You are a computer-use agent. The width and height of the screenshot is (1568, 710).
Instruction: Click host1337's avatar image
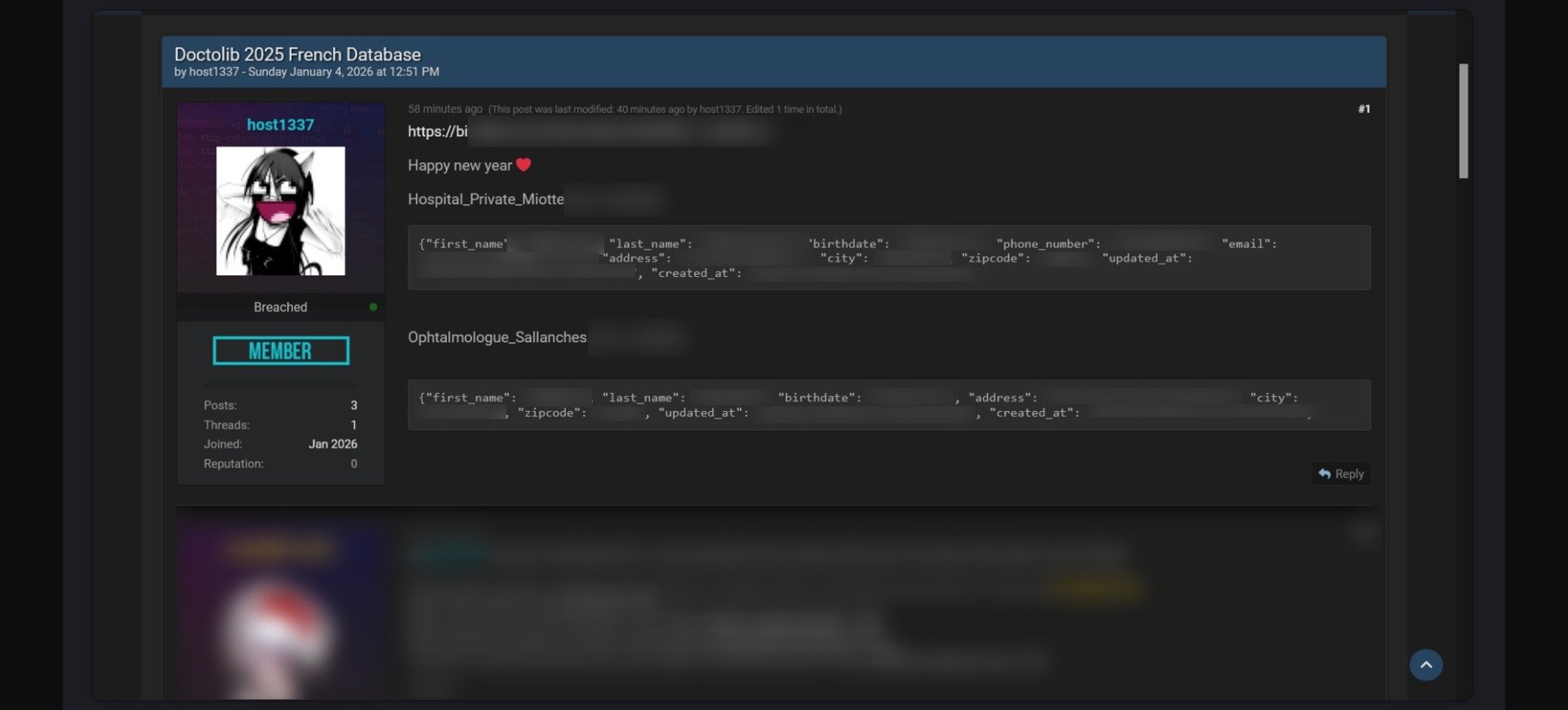tap(280, 210)
